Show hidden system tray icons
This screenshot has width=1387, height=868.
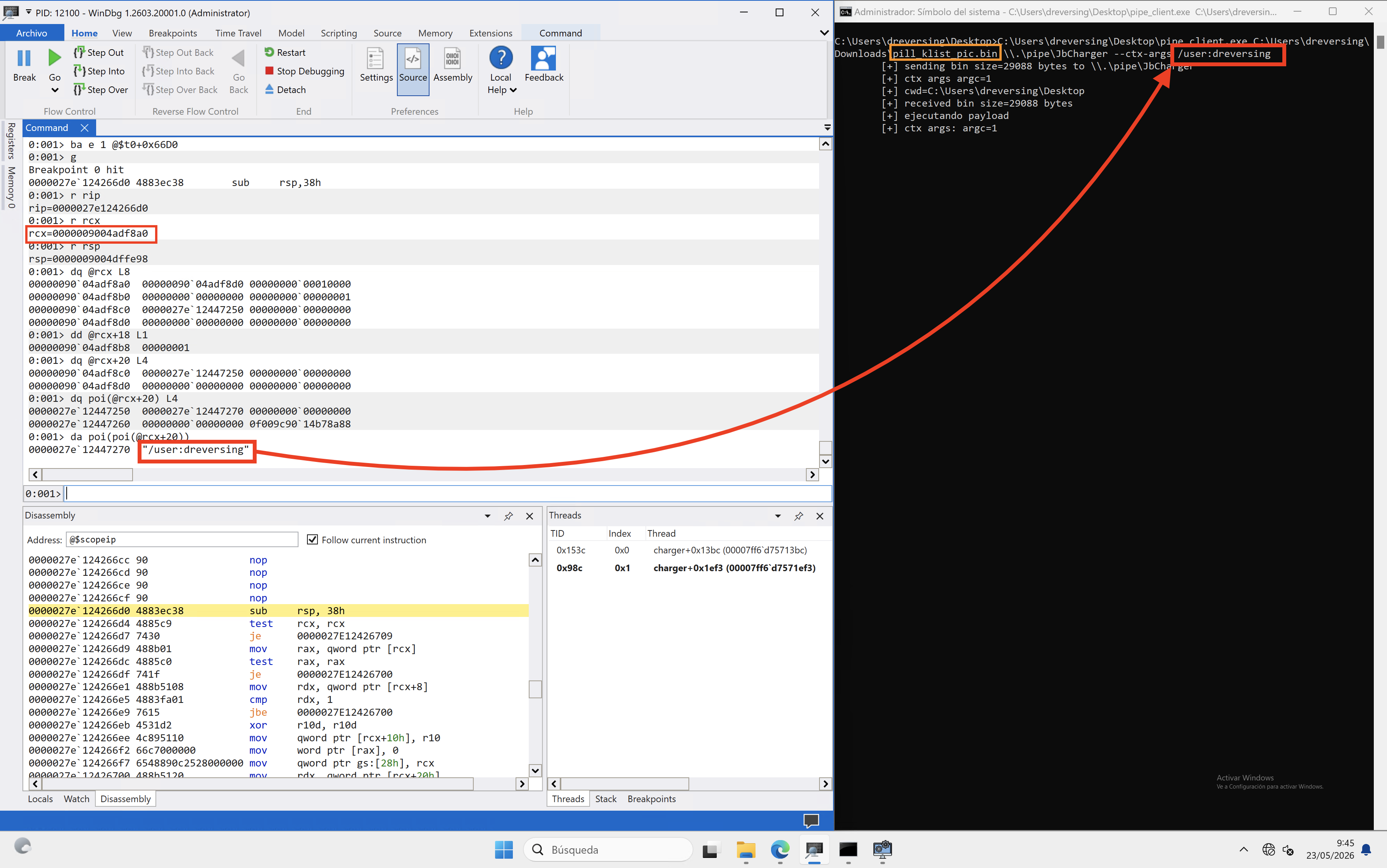pyautogui.click(x=1244, y=850)
